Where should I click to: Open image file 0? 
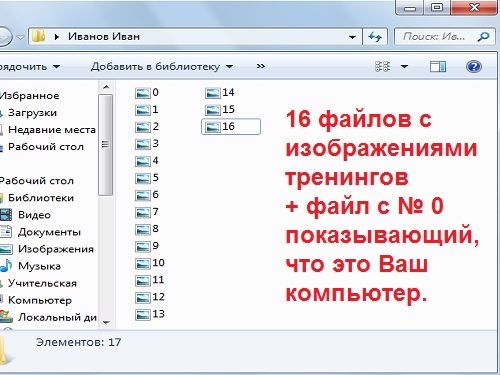click(147, 92)
